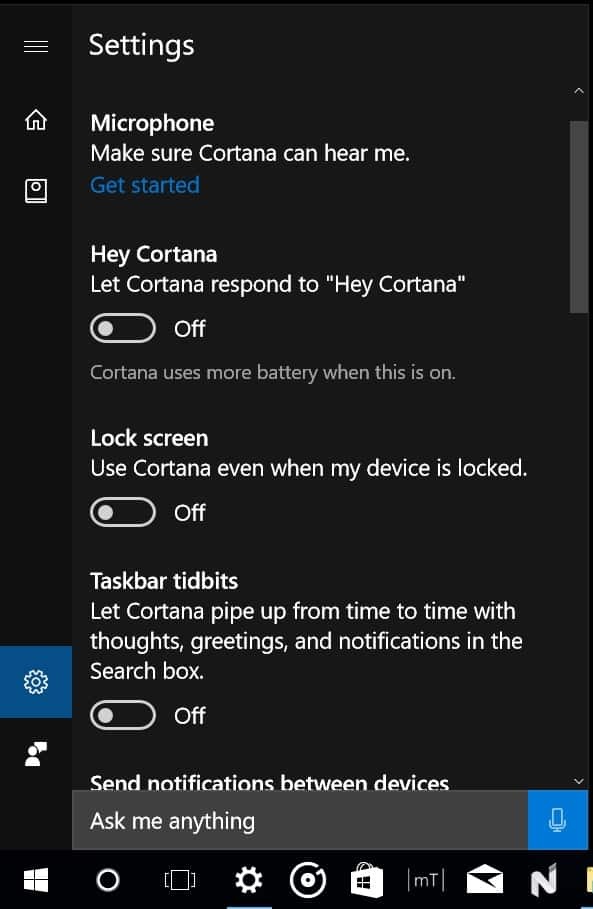Screen dimensions: 593x909
Task: Toggle the Lock screen switch
Action: pos(123,512)
